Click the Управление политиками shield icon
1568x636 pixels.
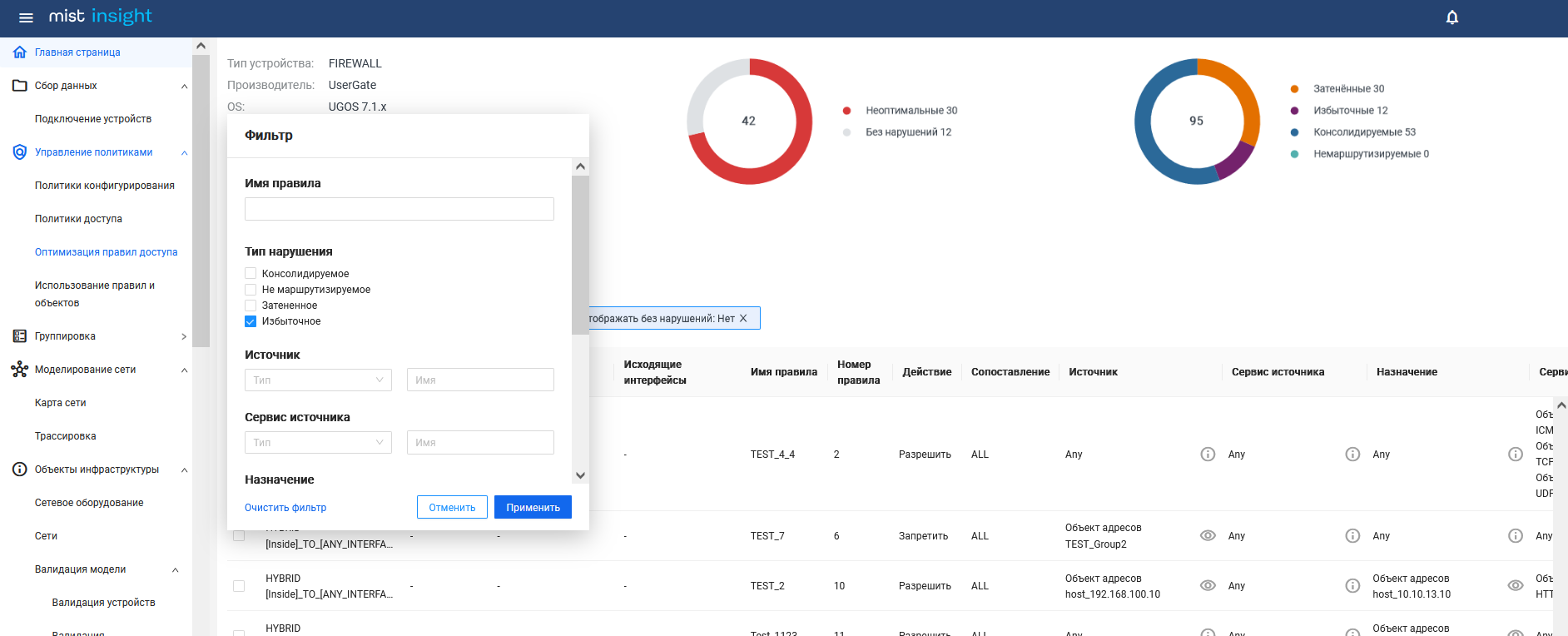(x=20, y=152)
